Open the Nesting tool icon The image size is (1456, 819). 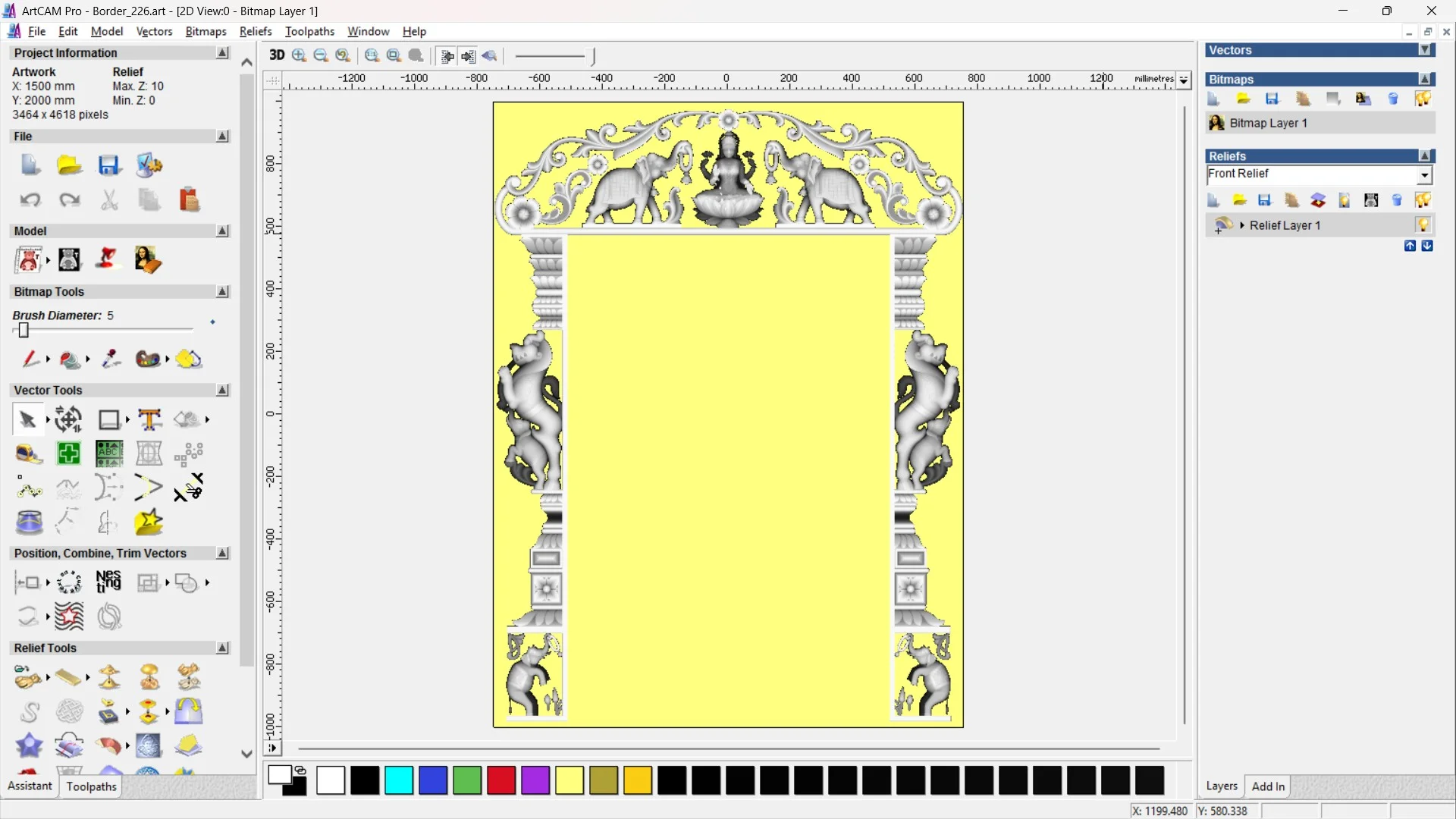108,582
